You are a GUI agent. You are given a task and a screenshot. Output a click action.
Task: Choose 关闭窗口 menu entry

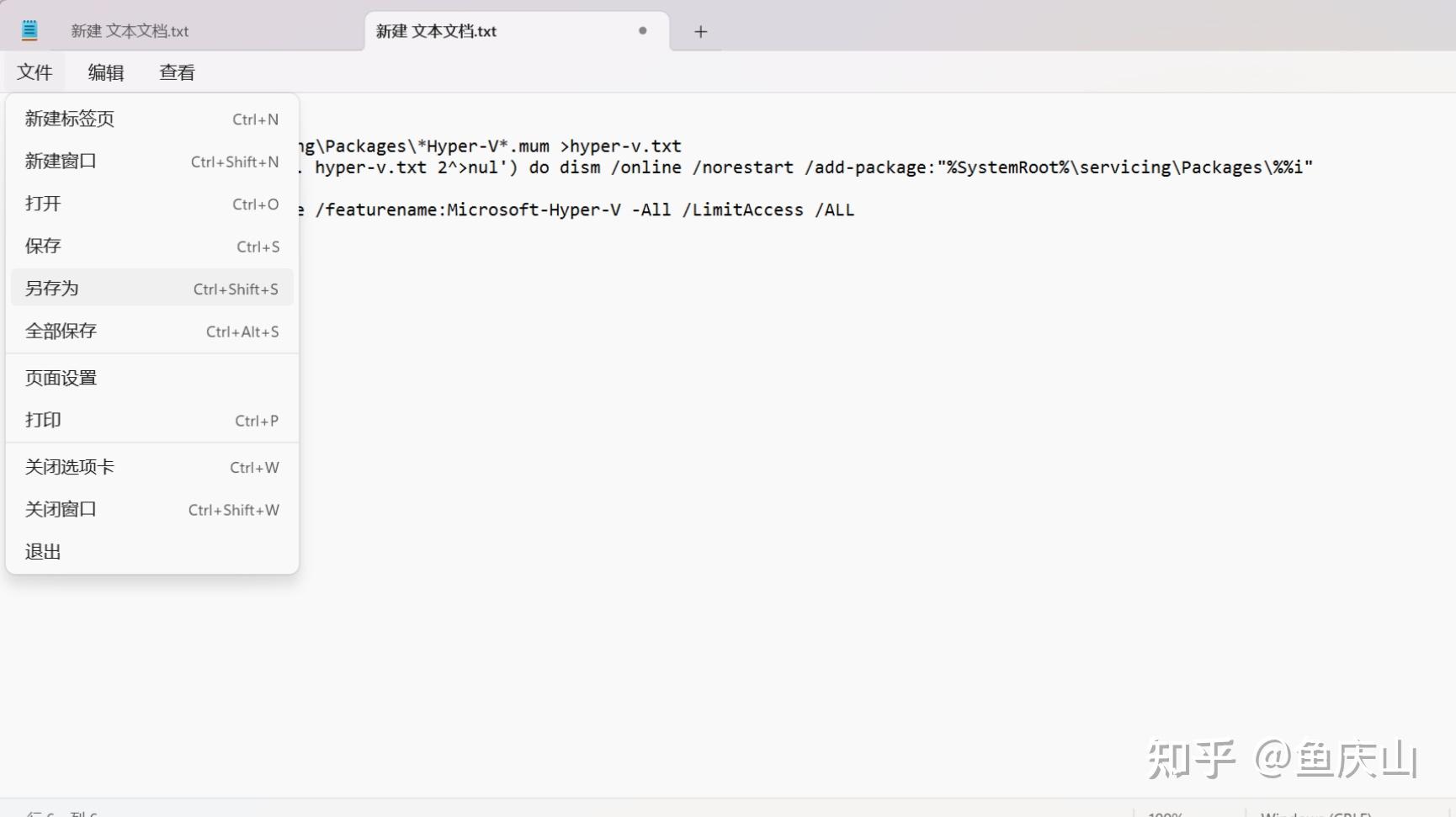pos(152,509)
